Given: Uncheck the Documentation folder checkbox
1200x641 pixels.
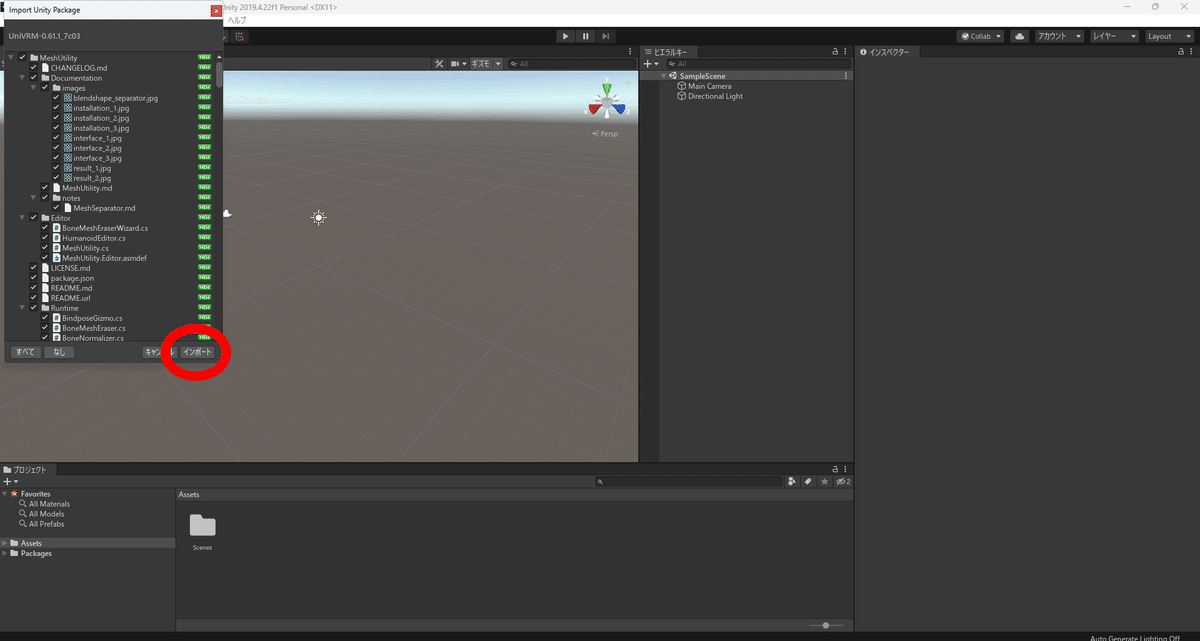Looking at the screenshot, I should [33, 78].
